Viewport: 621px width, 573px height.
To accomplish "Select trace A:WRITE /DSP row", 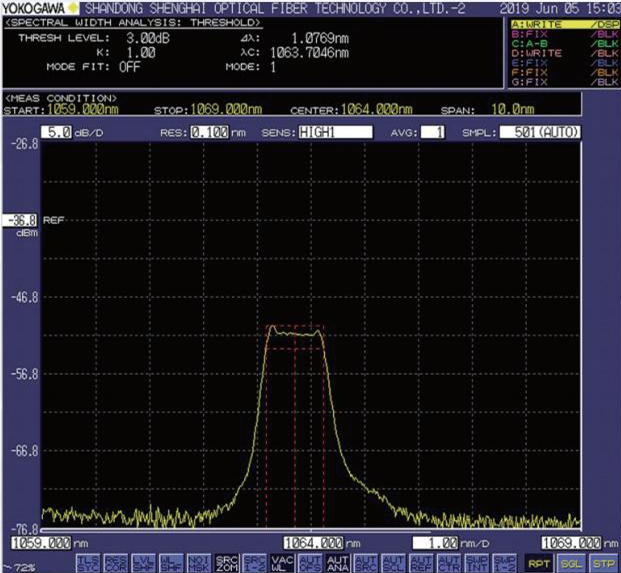I will tap(565, 25).
